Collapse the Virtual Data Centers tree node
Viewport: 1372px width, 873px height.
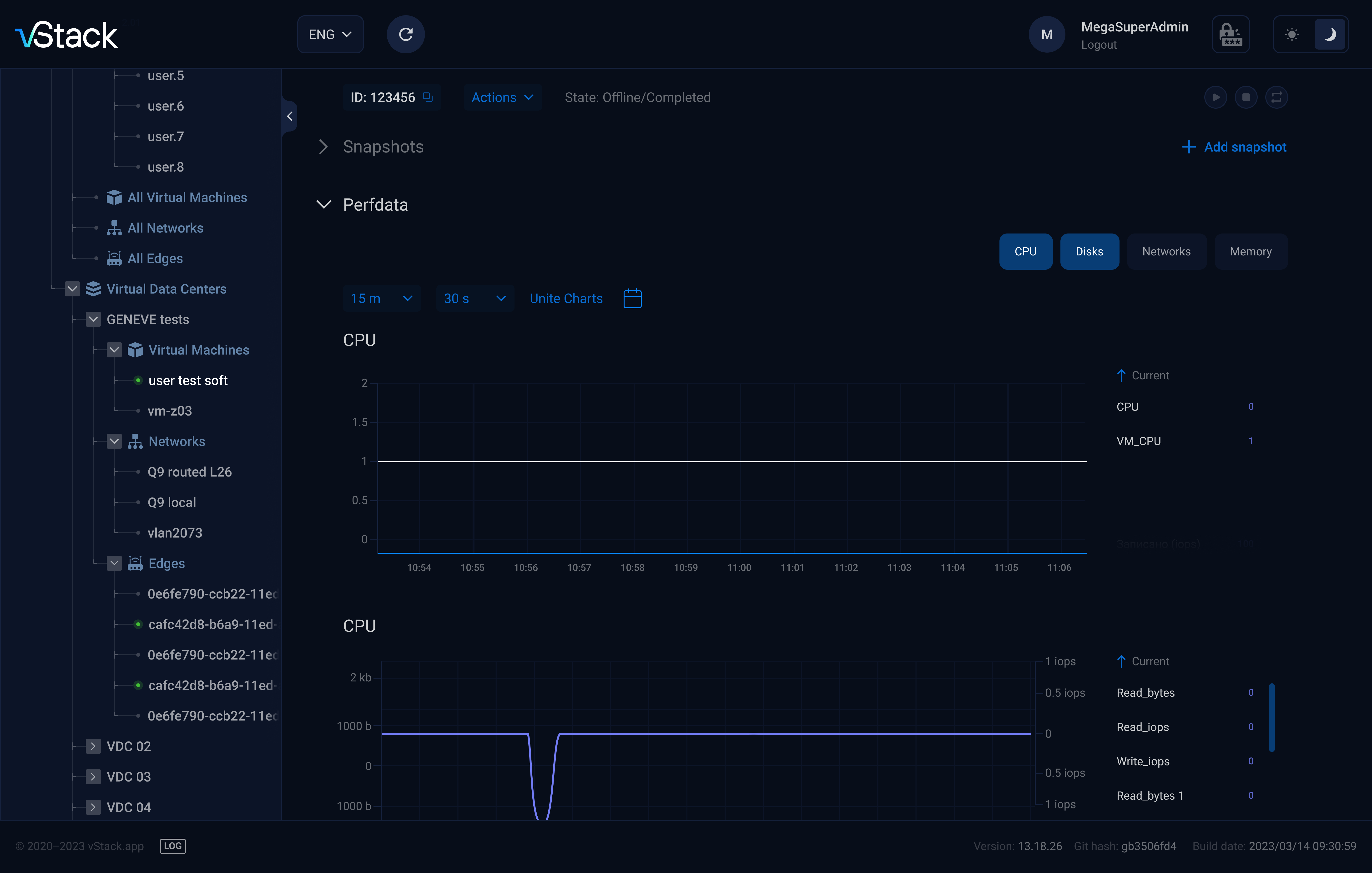click(72, 289)
